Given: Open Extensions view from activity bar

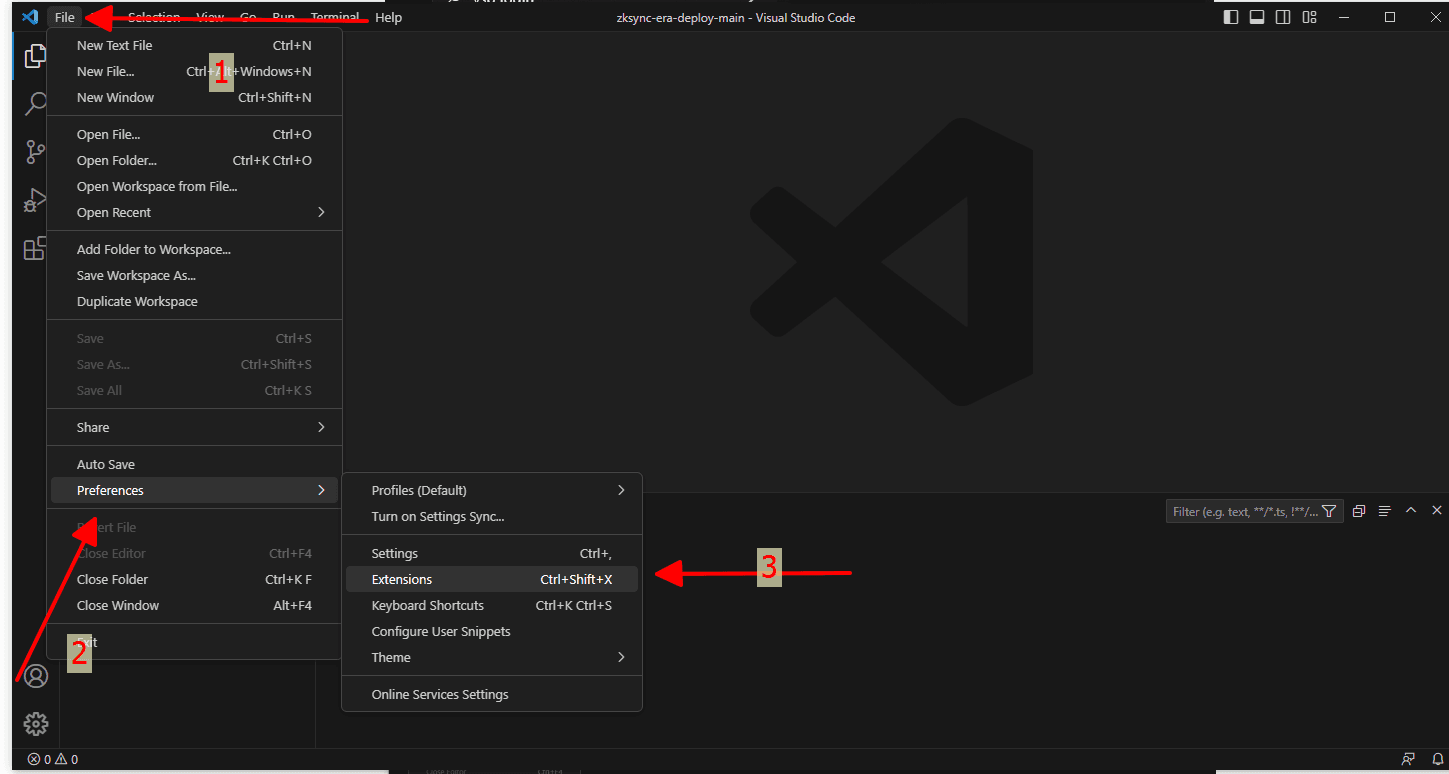Looking at the screenshot, I should click(x=36, y=248).
